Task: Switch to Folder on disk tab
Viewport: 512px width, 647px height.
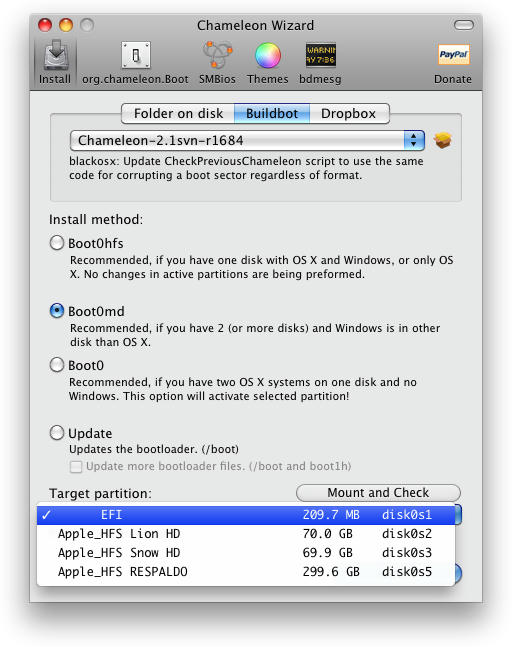Action: point(178,113)
